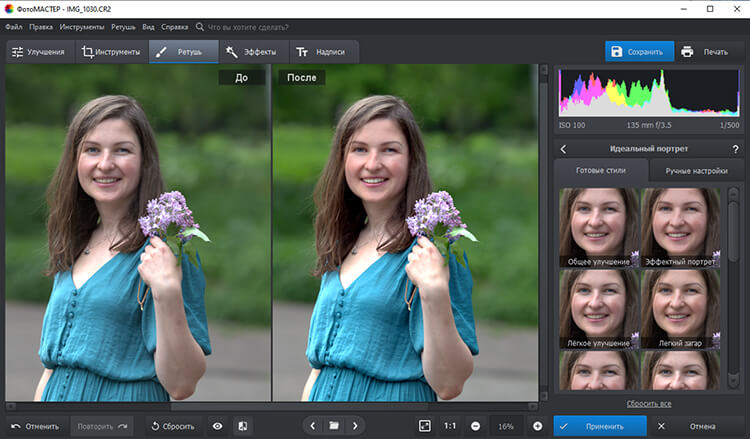Open help question mark in Идеальный портрет panel
This screenshot has width=750, height=439.
click(735, 149)
